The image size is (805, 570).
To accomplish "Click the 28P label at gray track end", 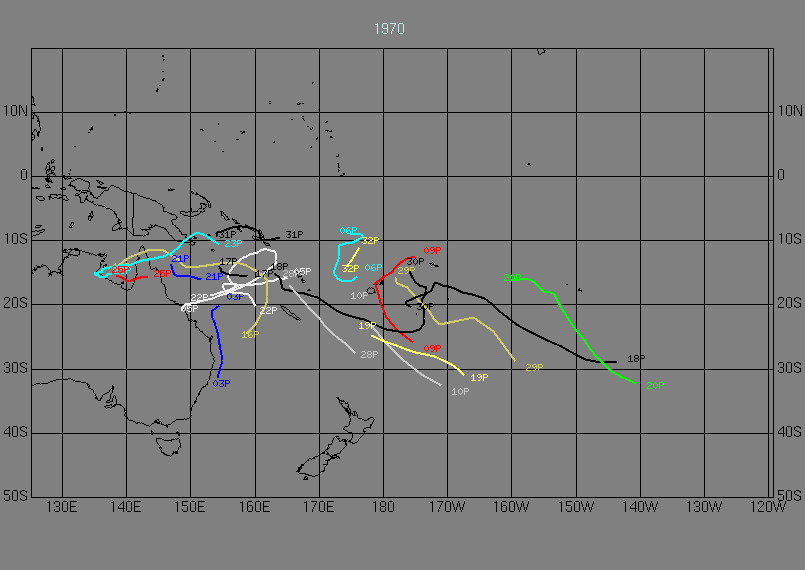I will [369, 355].
